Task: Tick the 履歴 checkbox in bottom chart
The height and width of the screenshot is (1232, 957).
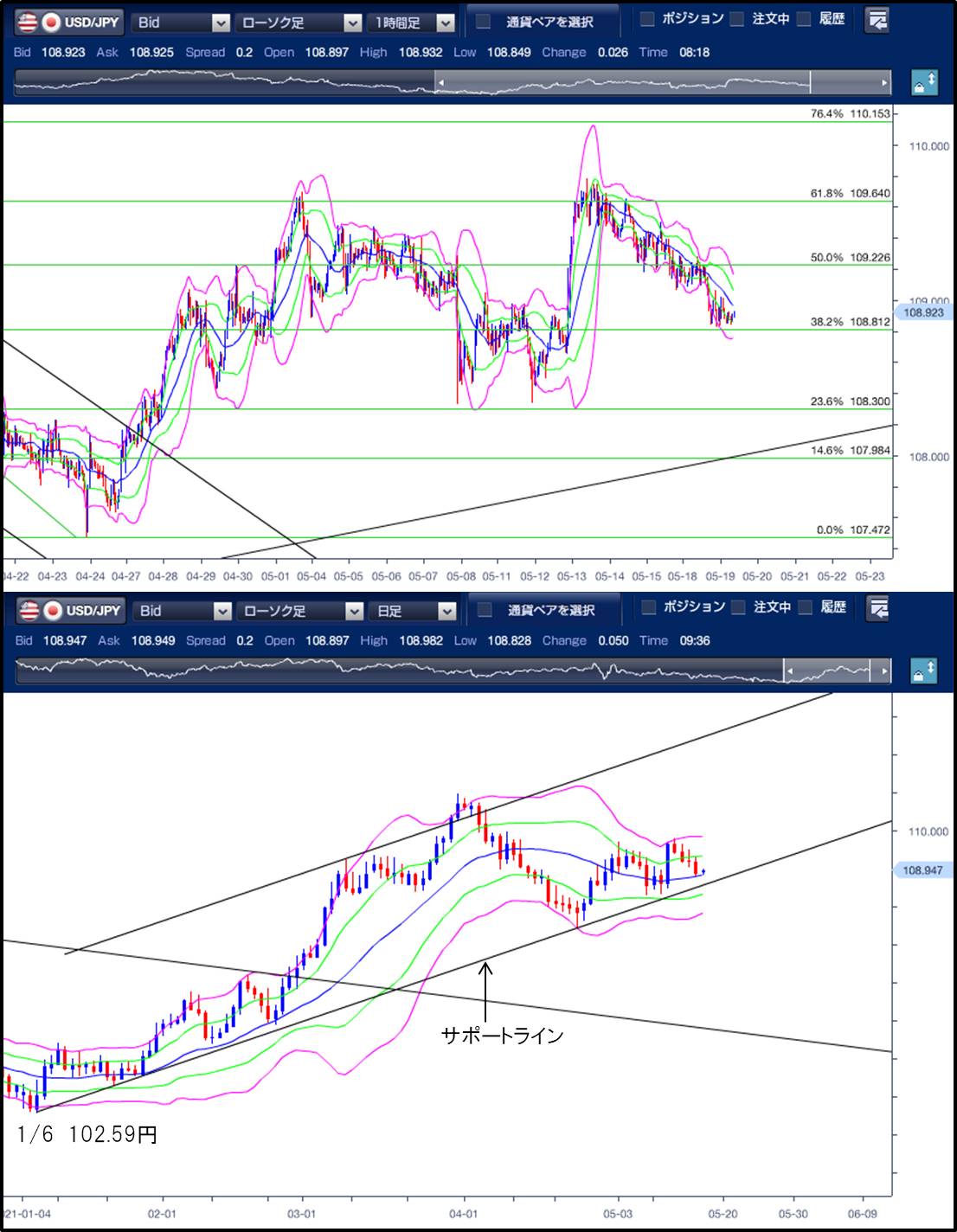Action: coord(804,608)
